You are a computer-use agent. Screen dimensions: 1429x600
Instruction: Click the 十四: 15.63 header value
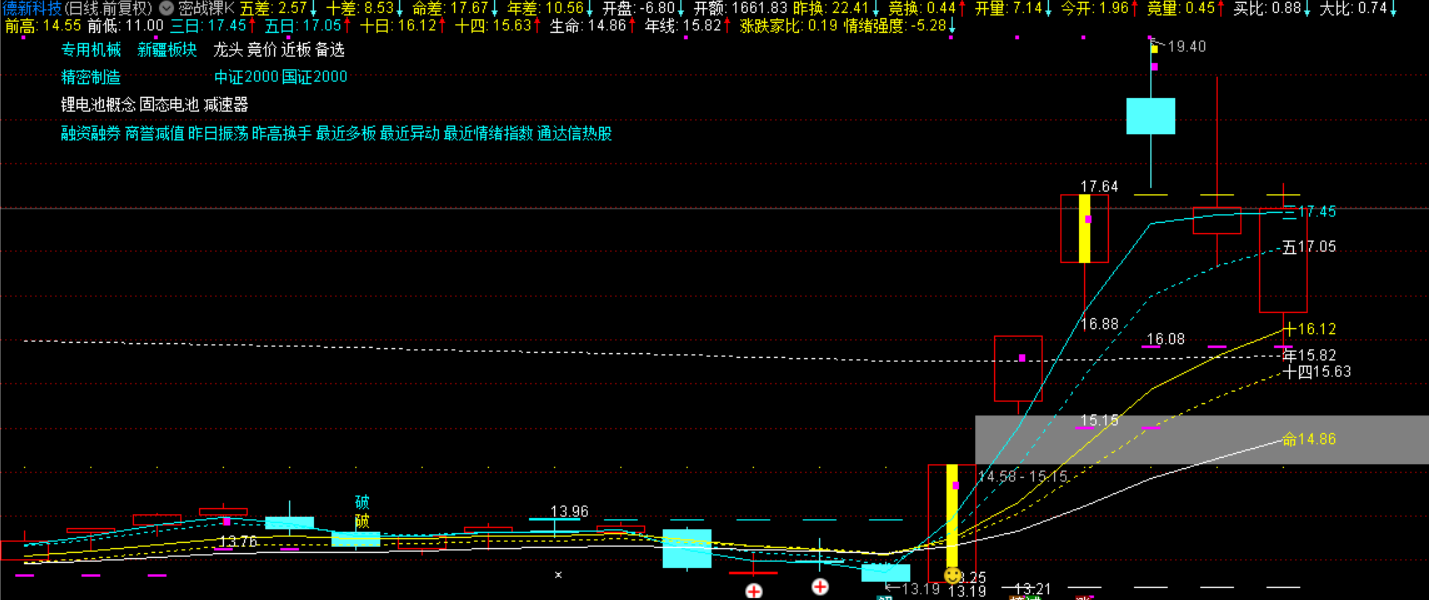click(492, 26)
